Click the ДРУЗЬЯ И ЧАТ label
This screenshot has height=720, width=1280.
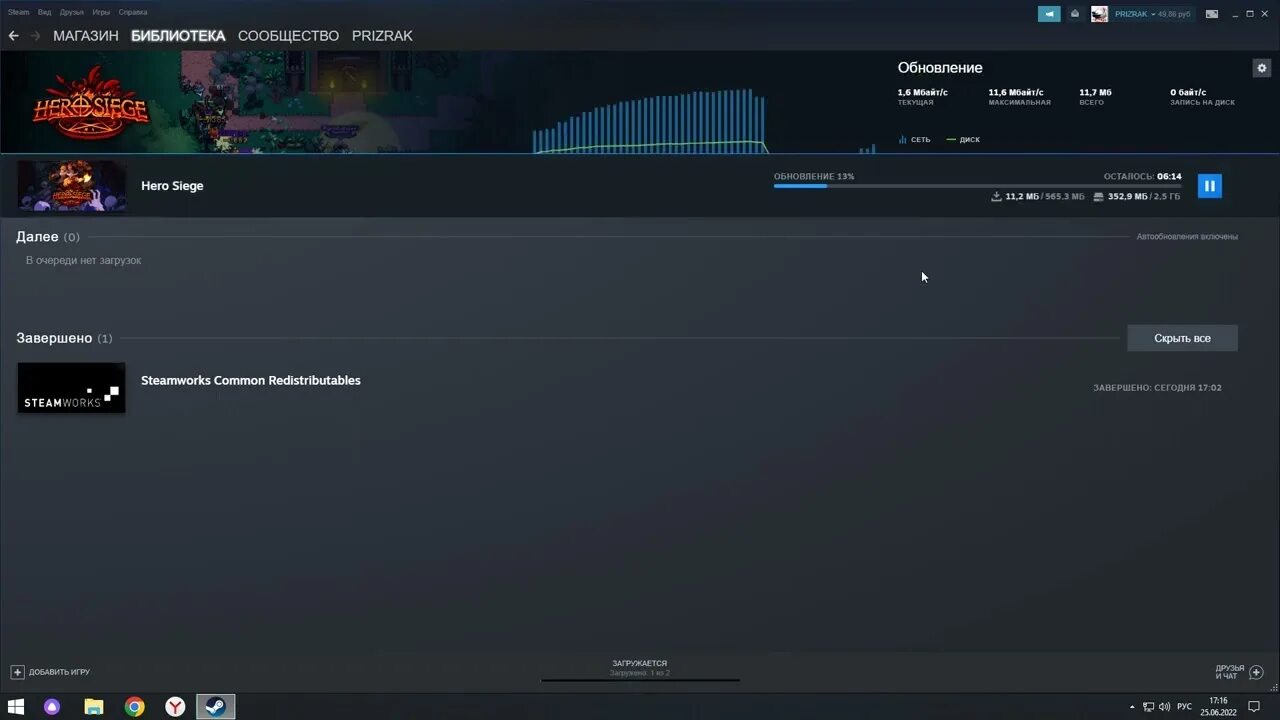(x=1230, y=672)
